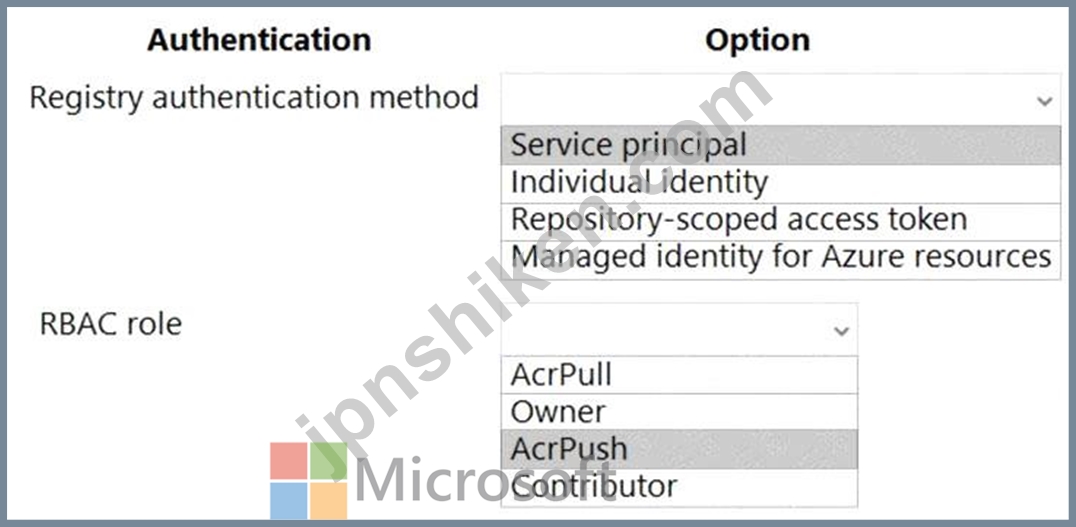
Task: Select the Service principal option
Action: click(781, 145)
